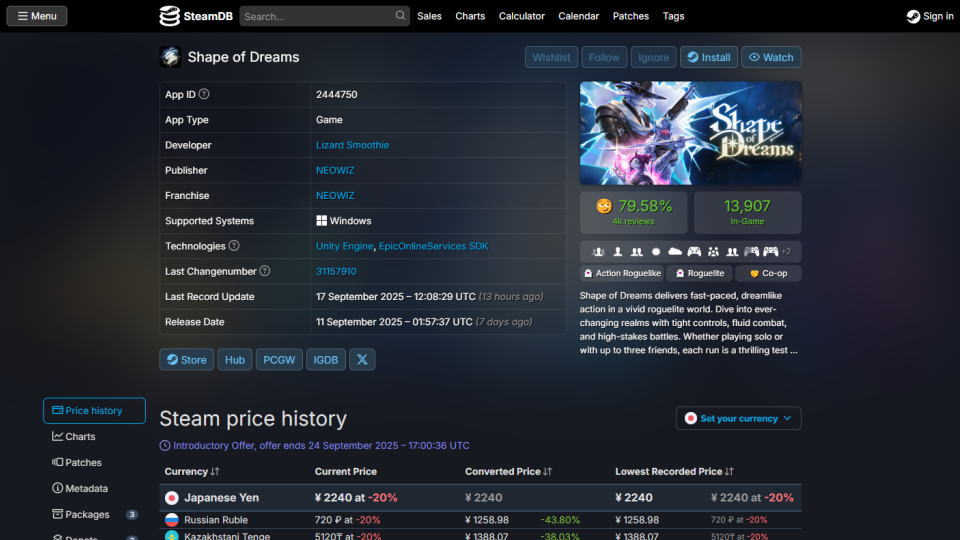The height and width of the screenshot is (540, 960).
Task: Click the Japanese Yen currency label
Action: coord(222,498)
